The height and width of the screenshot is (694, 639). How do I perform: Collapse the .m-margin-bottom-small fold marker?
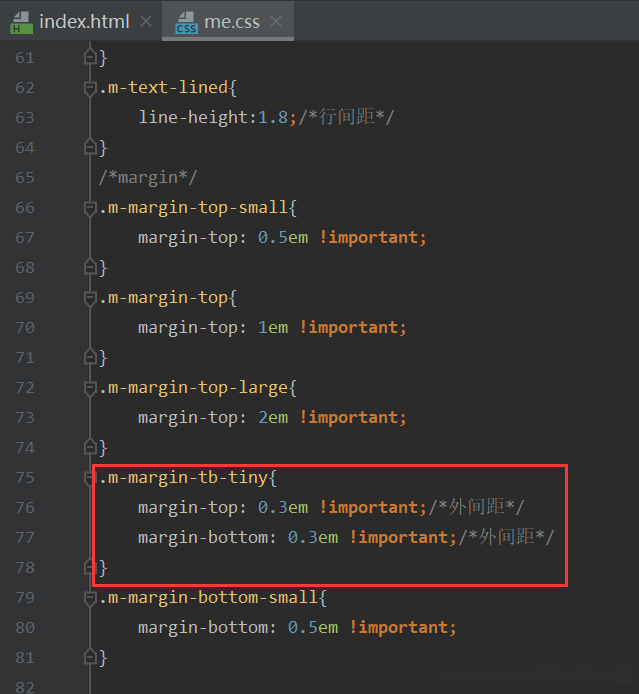[90, 598]
